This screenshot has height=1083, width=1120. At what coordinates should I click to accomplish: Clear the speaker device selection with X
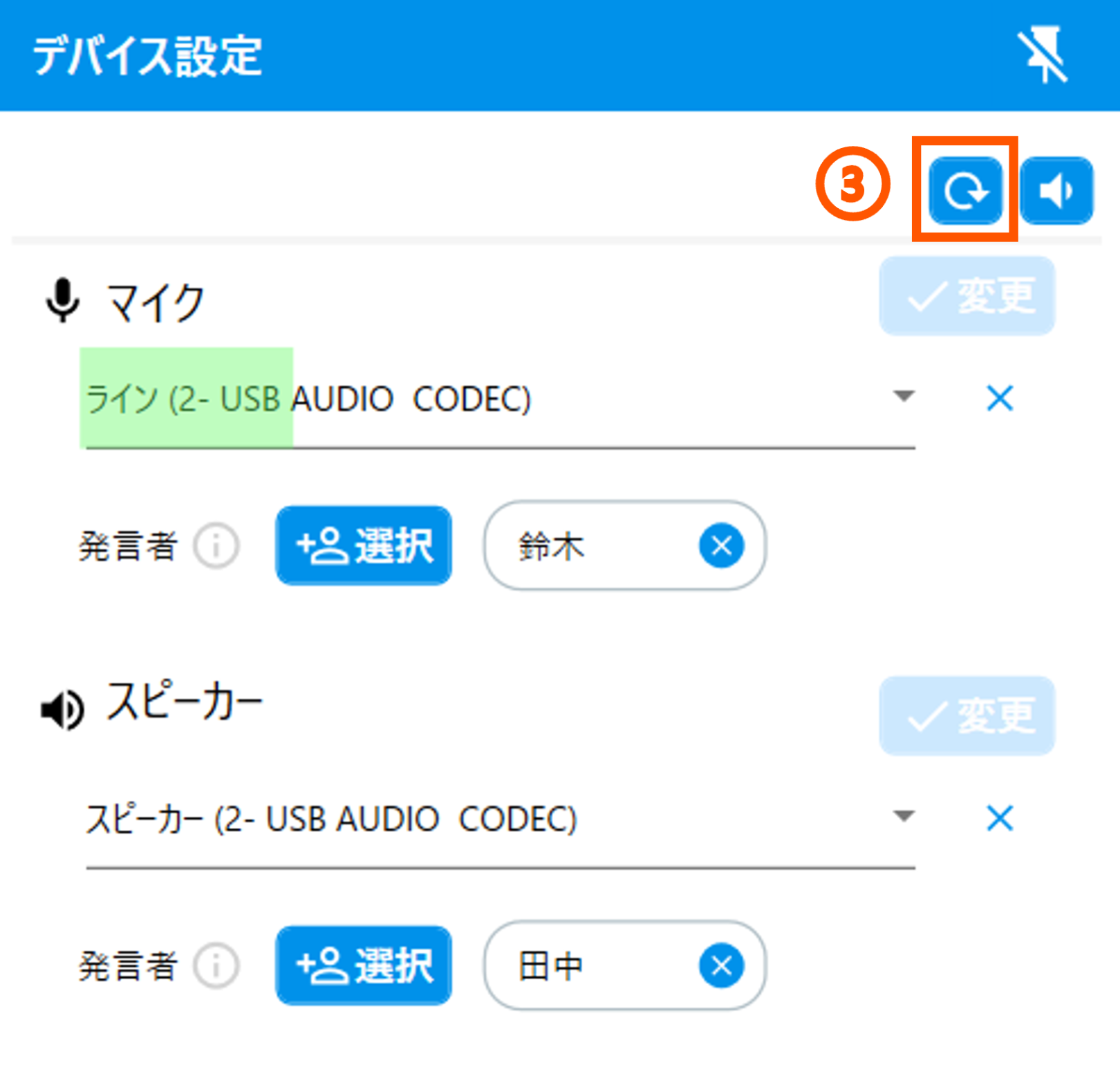pyautogui.click(x=1000, y=818)
